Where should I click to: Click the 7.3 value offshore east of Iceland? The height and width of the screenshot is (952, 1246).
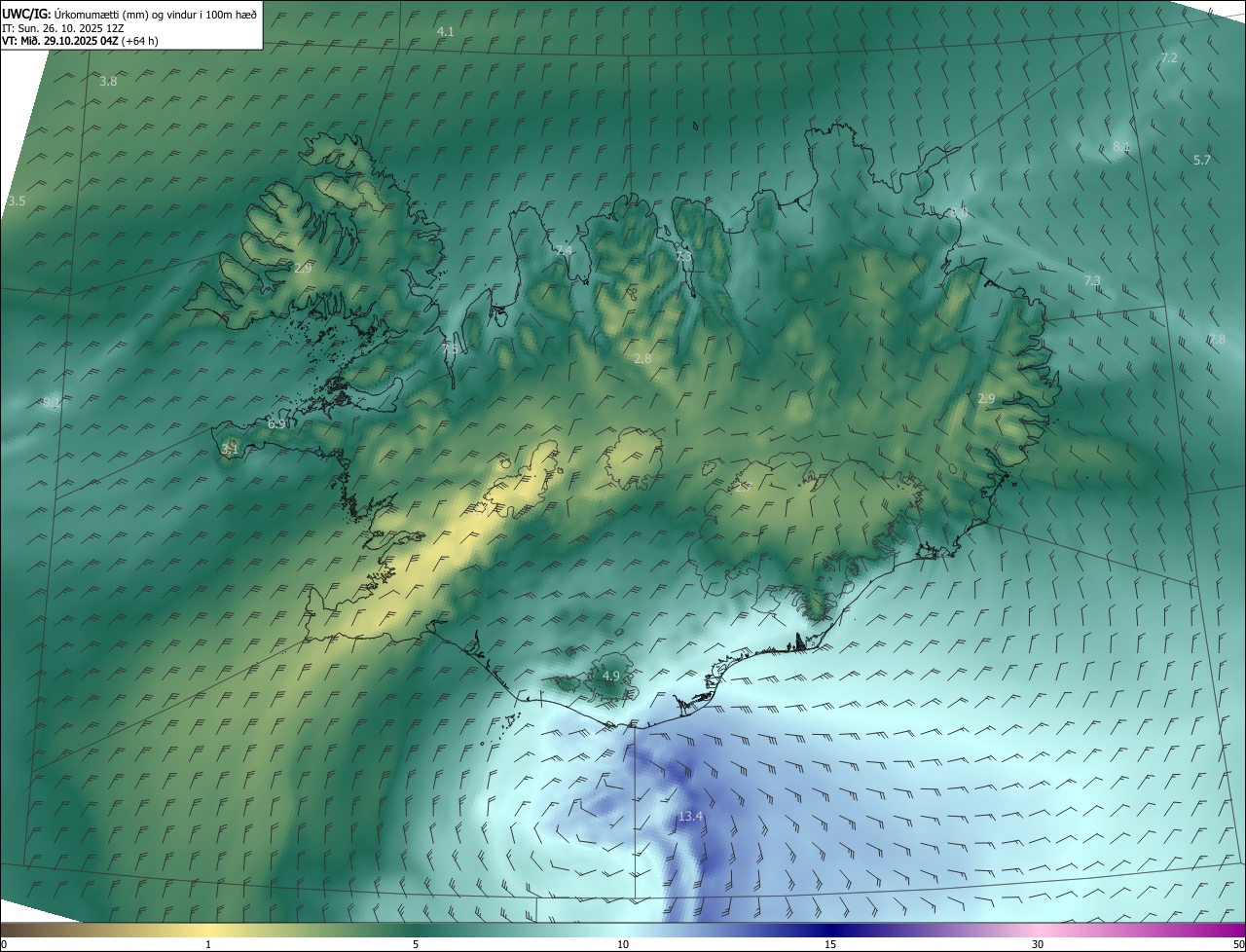[1092, 281]
